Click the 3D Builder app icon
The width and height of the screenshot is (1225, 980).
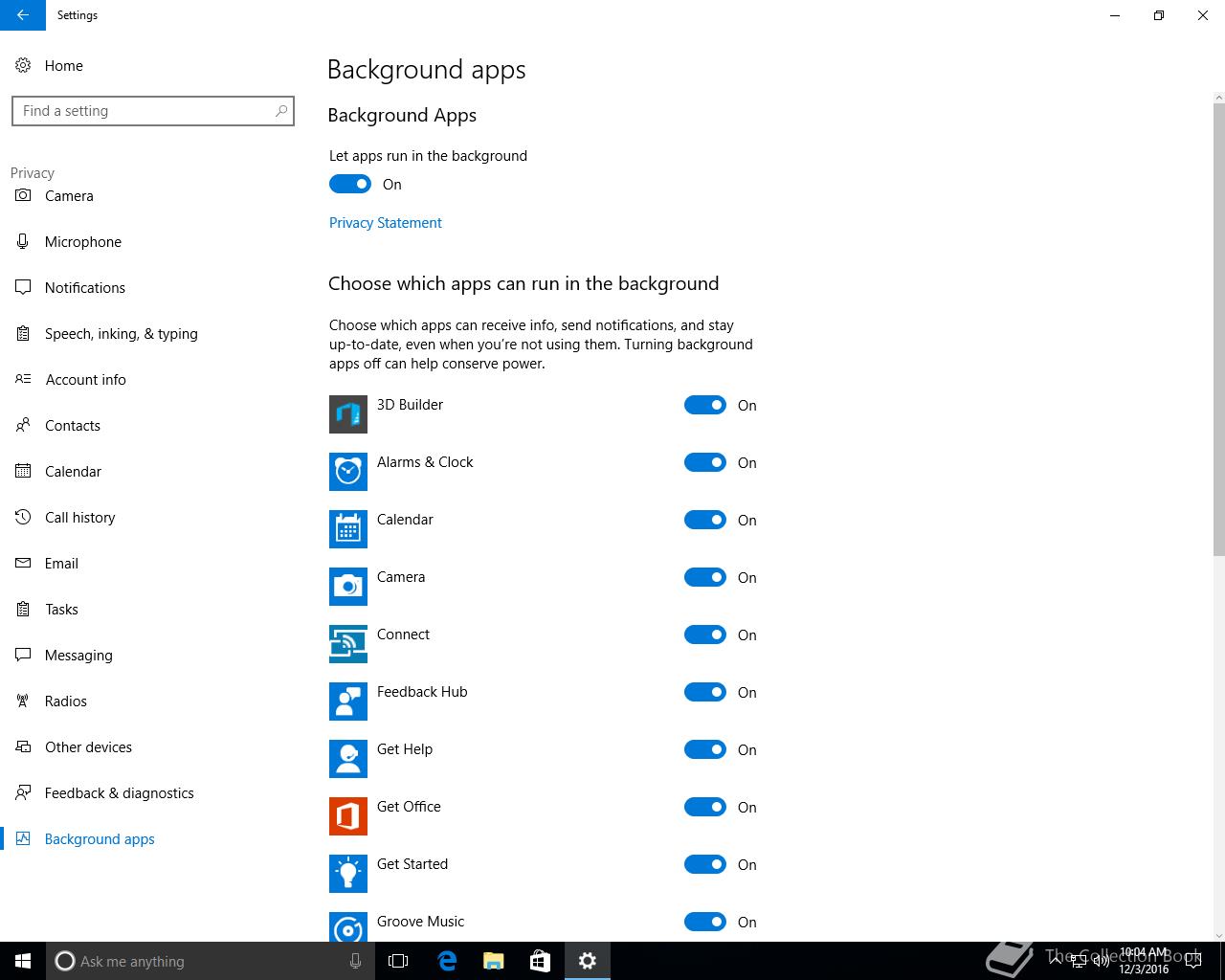point(348,414)
